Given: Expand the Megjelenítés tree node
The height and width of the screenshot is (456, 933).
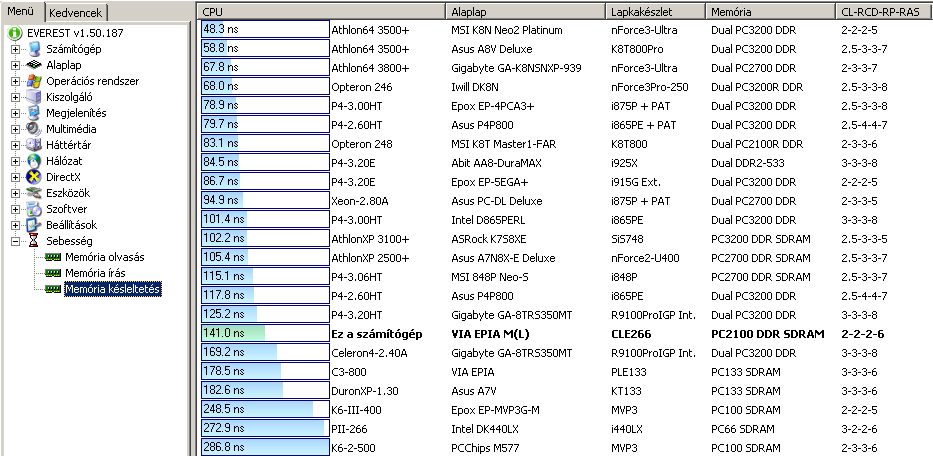Looking at the screenshot, I should click(15, 113).
